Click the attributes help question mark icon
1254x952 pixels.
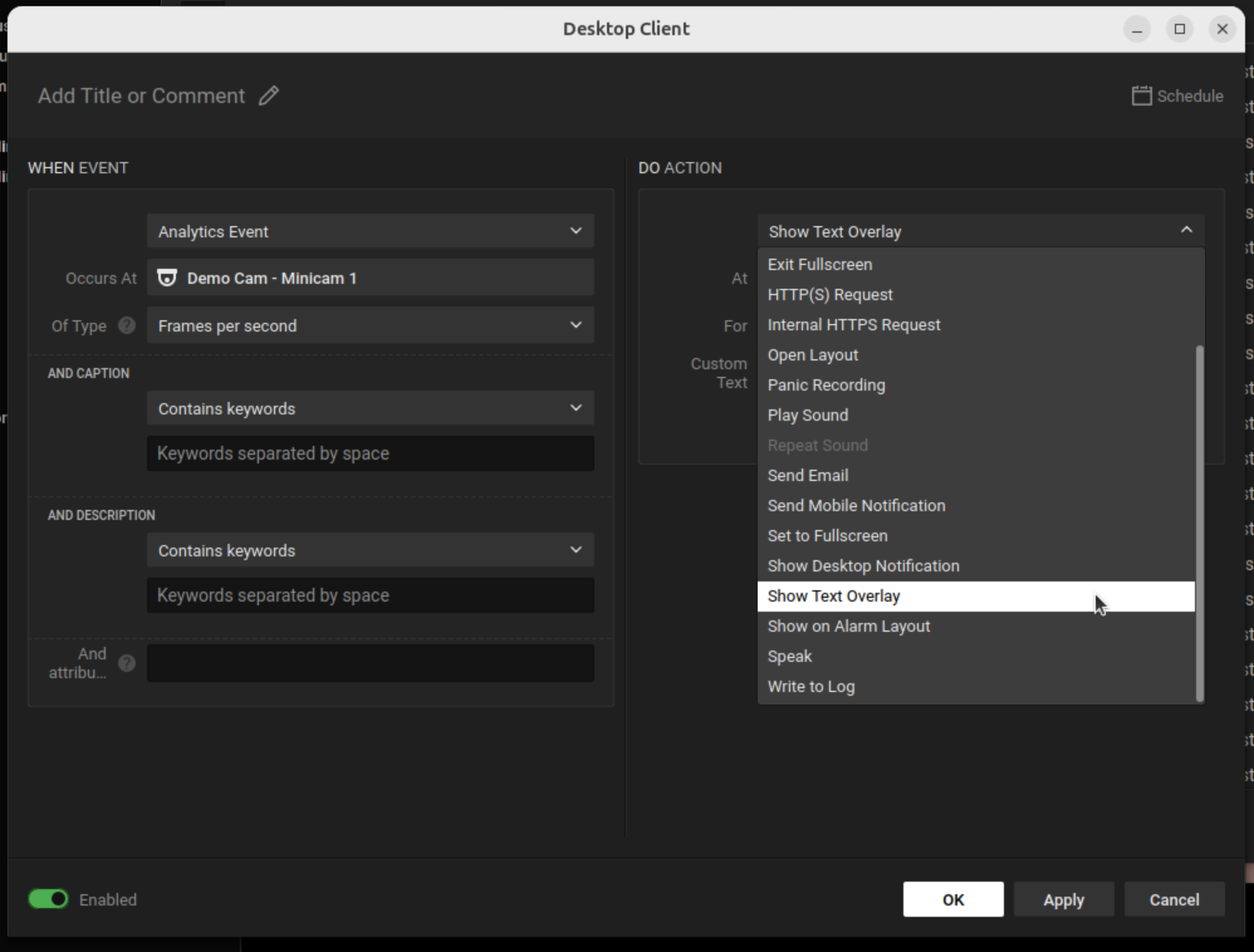point(127,663)
